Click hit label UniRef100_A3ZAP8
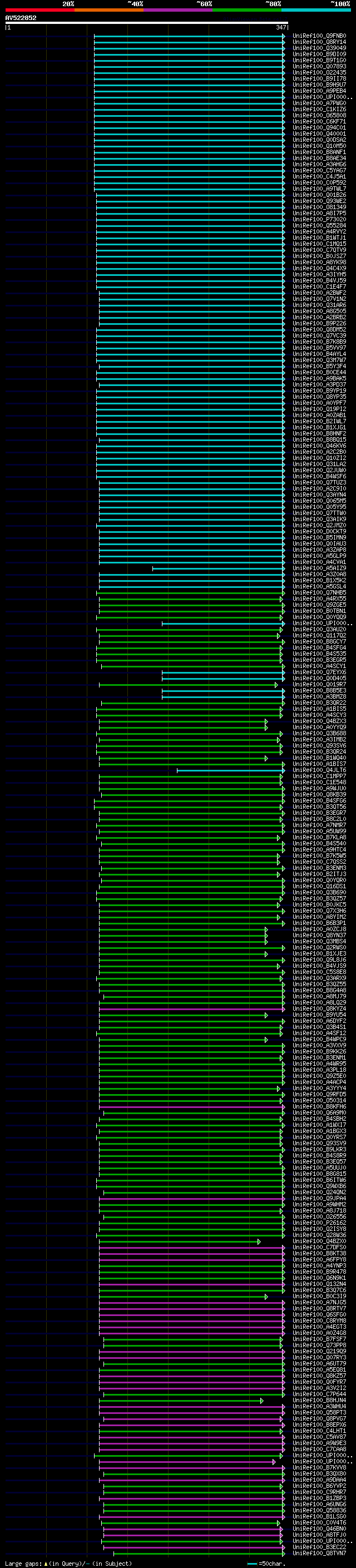This screenshot has height=1568, width=356. (319, 550)
